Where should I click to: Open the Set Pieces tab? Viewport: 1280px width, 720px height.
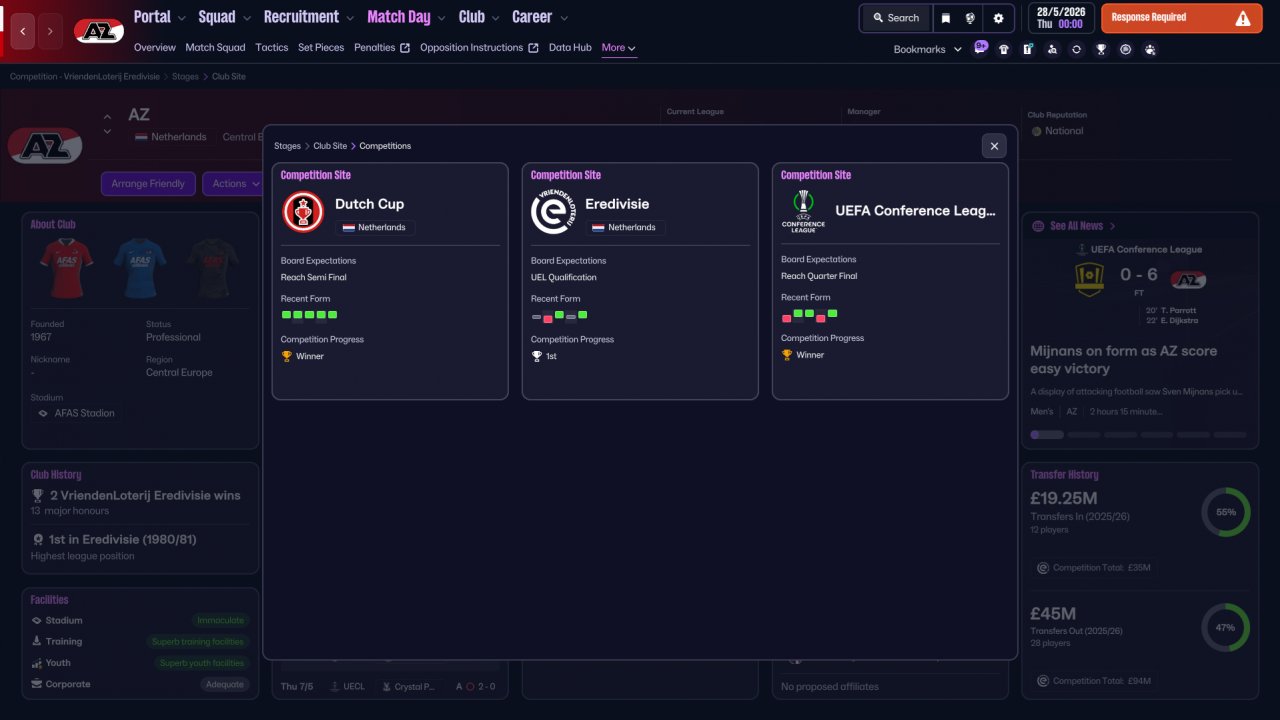321,48
